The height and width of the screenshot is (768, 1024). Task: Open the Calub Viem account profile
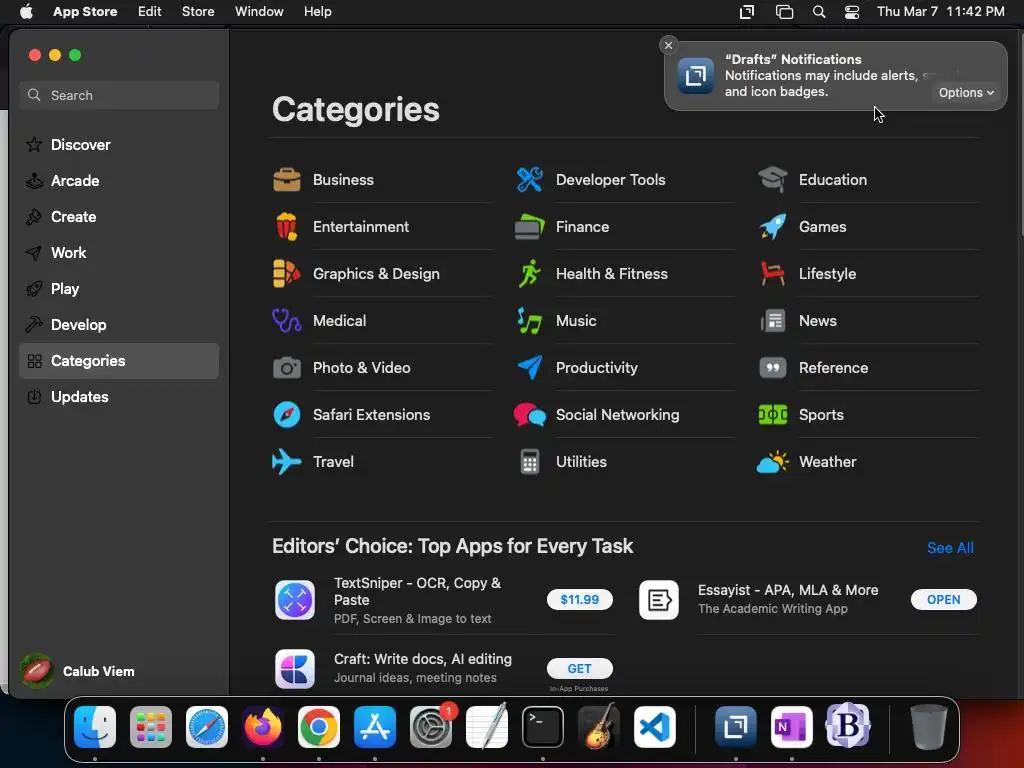point(78,671)
